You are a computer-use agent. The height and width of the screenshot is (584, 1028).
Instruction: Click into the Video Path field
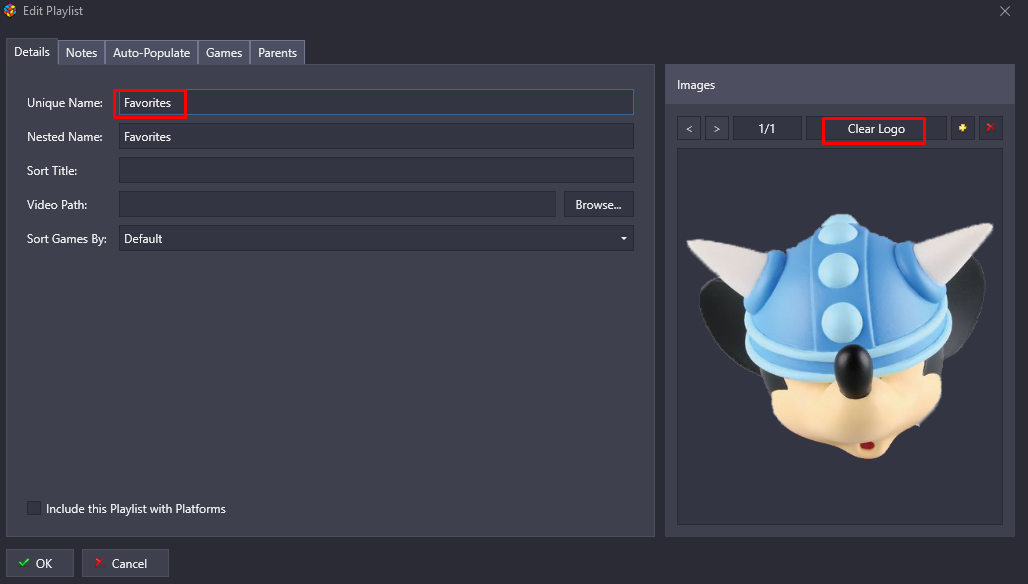(337, 204)
